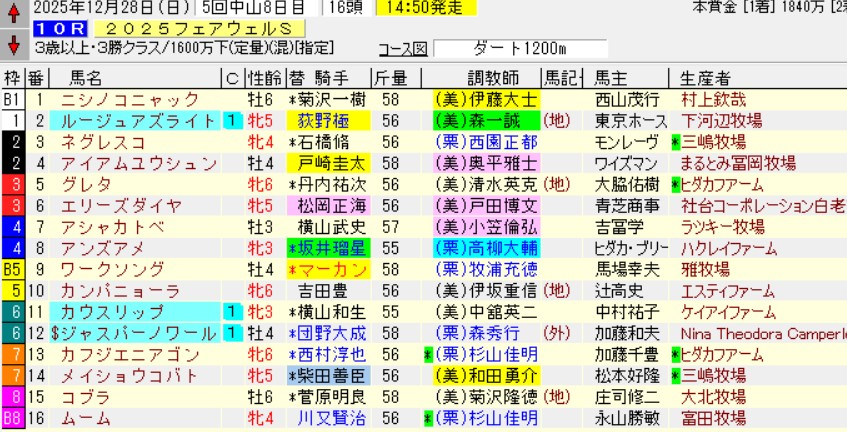Click the ダート1200m course field
Screen dimensions: 847x432
(520, 49)
